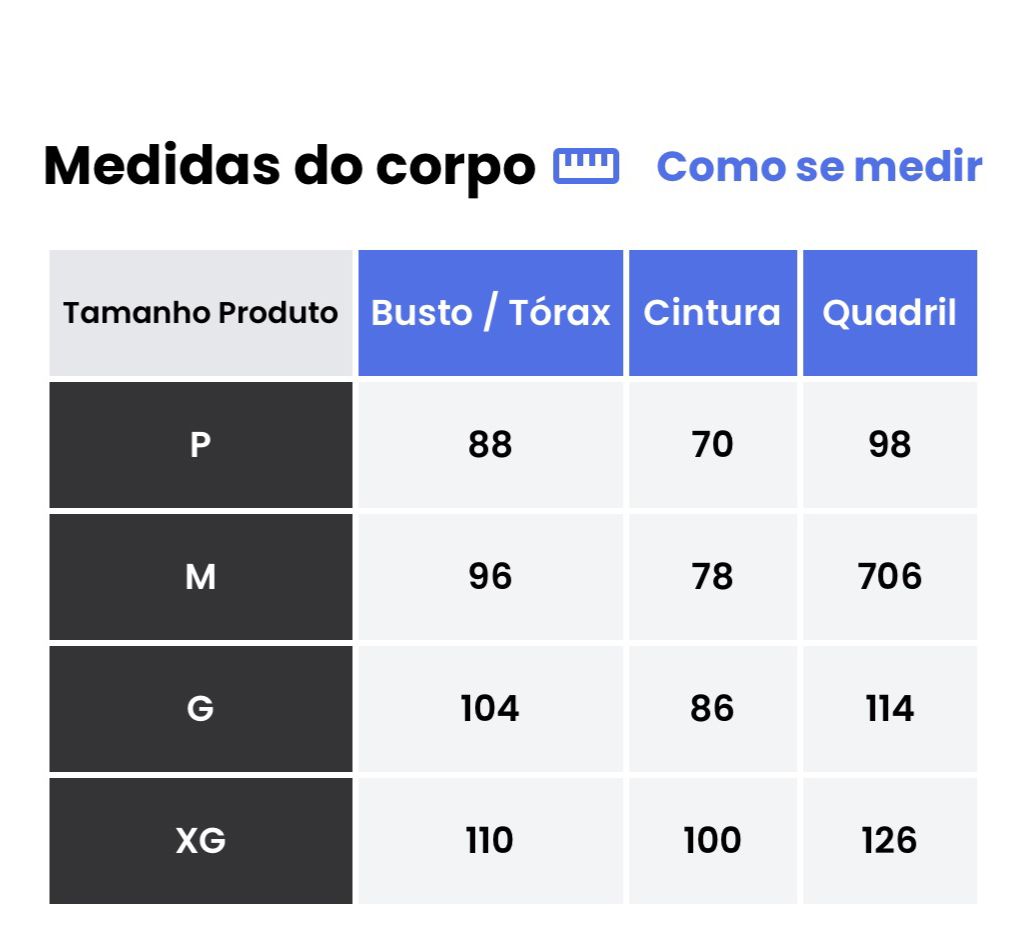The image size is (1036, 952).
Task: Click bust value 96 for size M
Action: click(490, 576)
